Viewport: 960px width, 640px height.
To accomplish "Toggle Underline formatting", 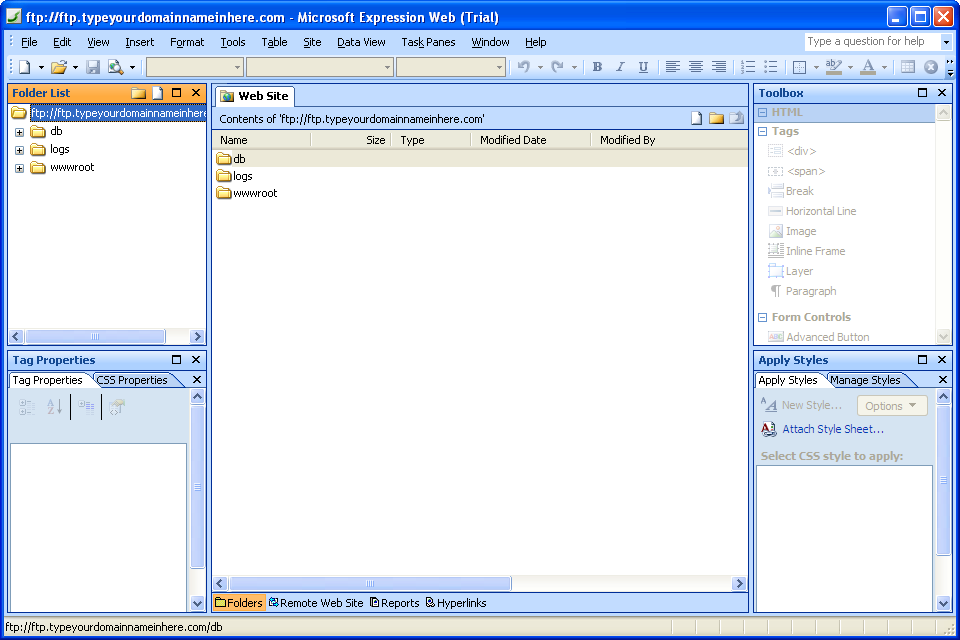I will (643, 67).
